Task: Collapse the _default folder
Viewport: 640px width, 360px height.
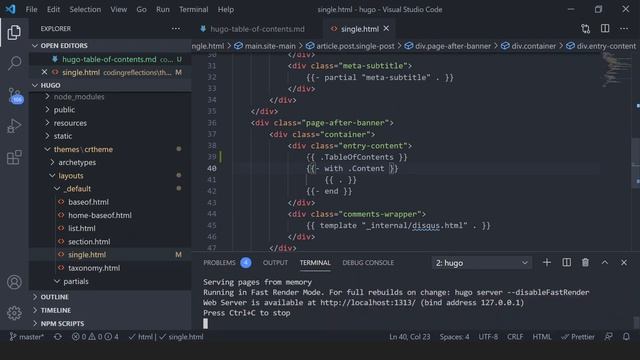Action: pos(78,189)
